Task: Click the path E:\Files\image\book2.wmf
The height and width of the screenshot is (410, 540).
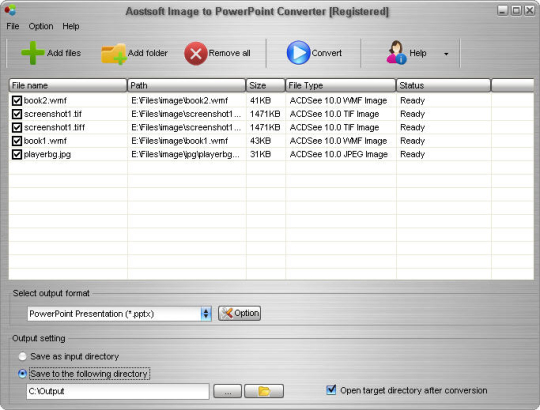Action: pyautogui.click(x=179, y=101)
